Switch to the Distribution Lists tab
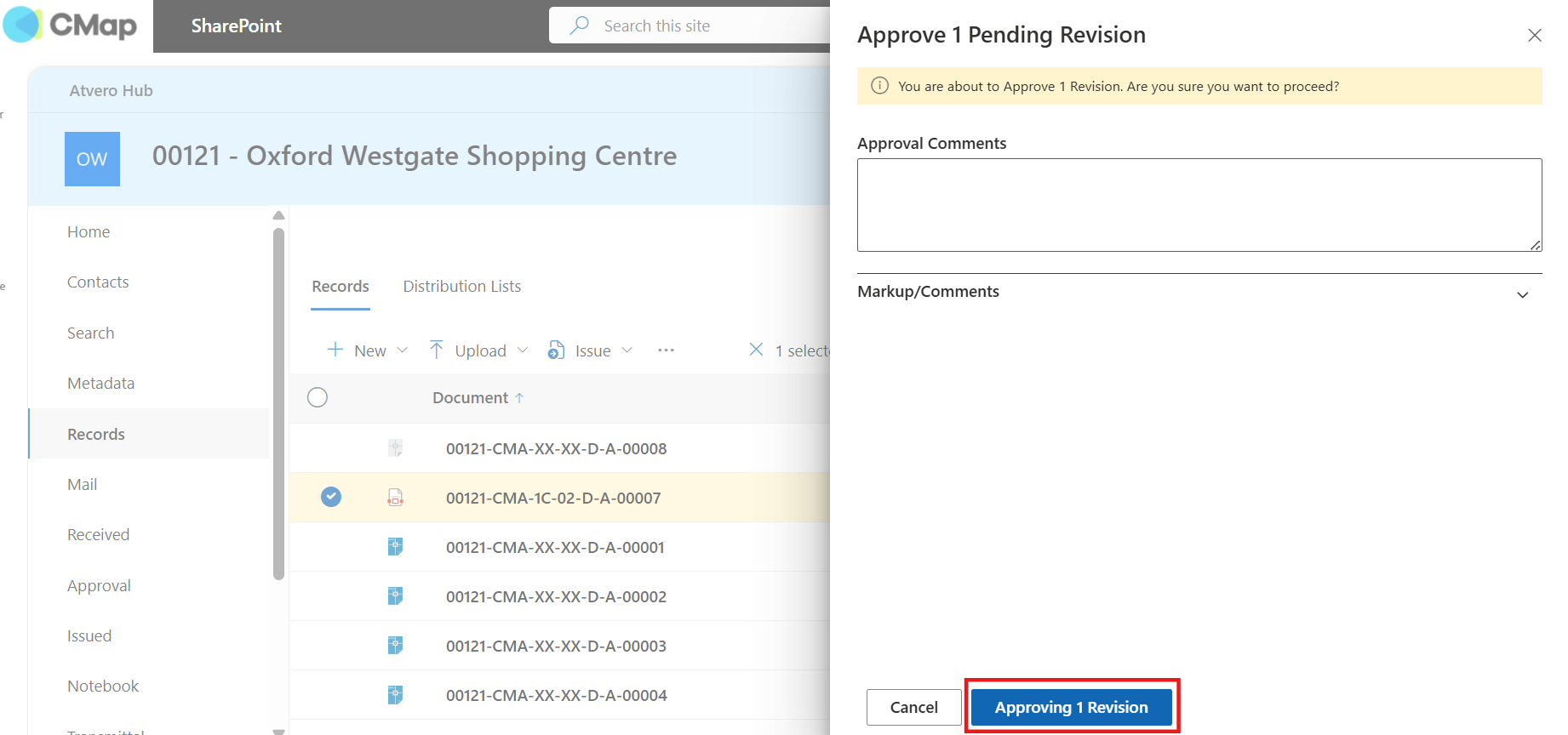 click(x=462, y=287)
